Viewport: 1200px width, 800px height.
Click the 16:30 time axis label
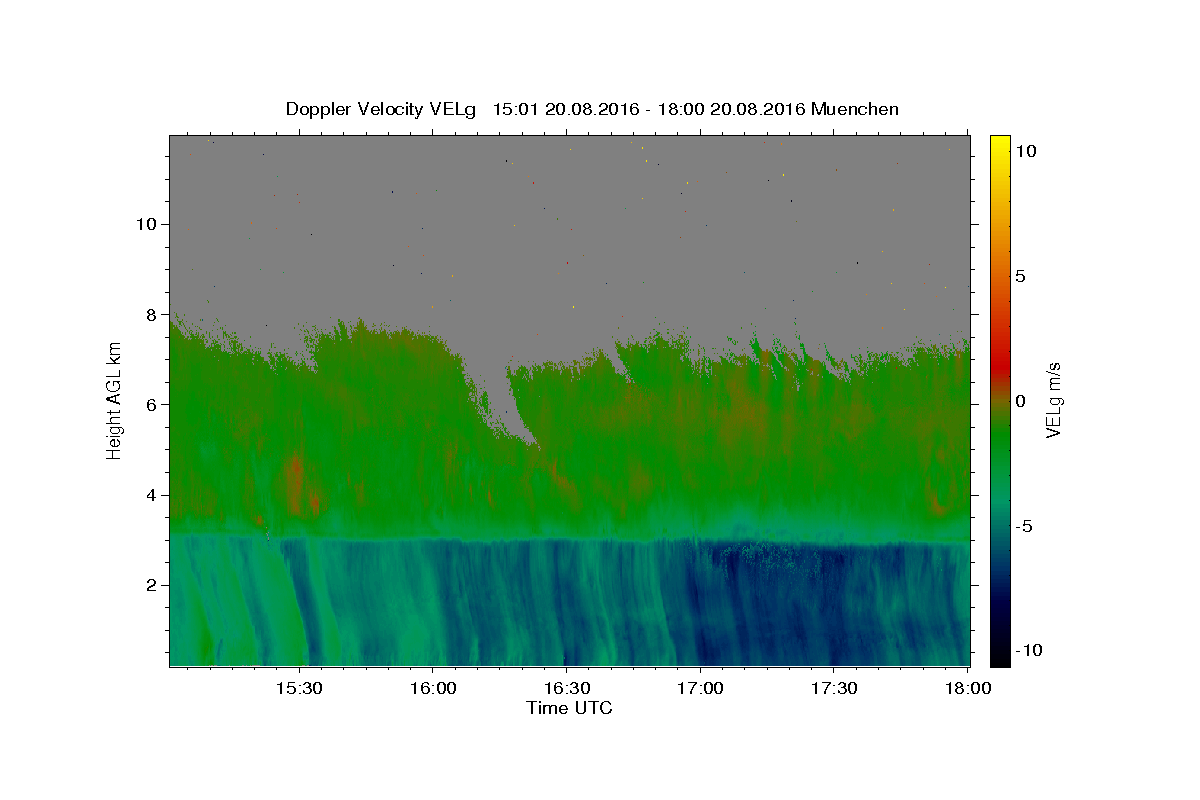coord(566,689)
